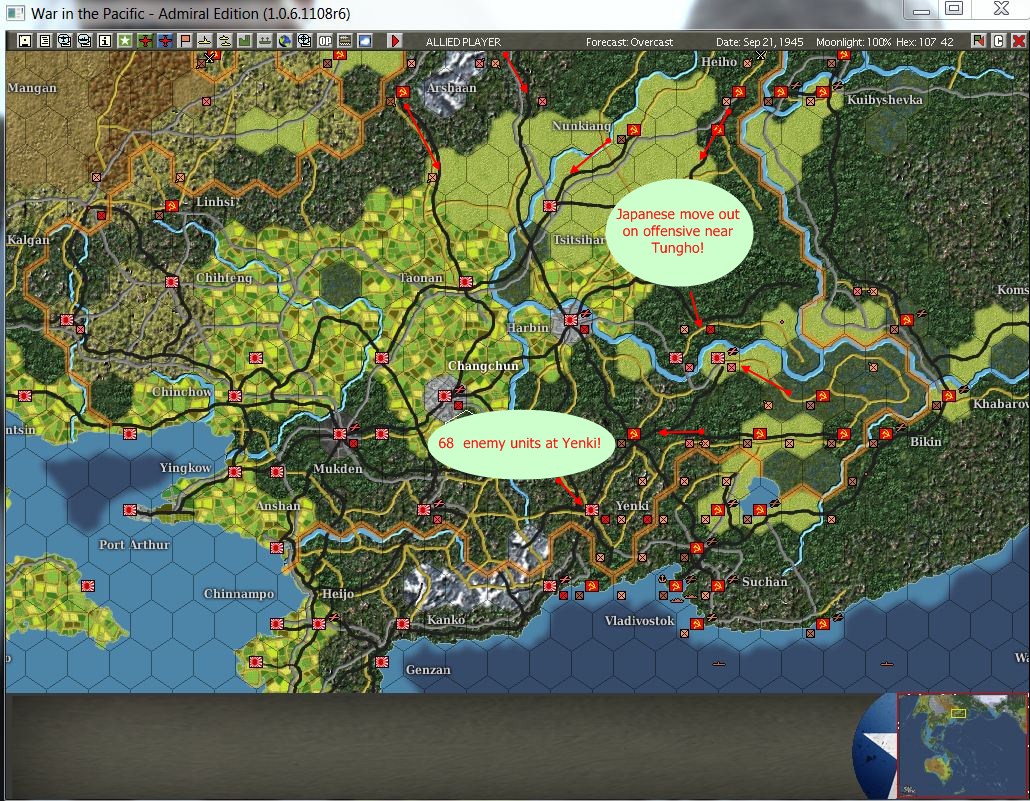This screenshot has height=801, width=1030.
Task: Click the gray two-ships toolbar icon
Action: pos(265,41)
